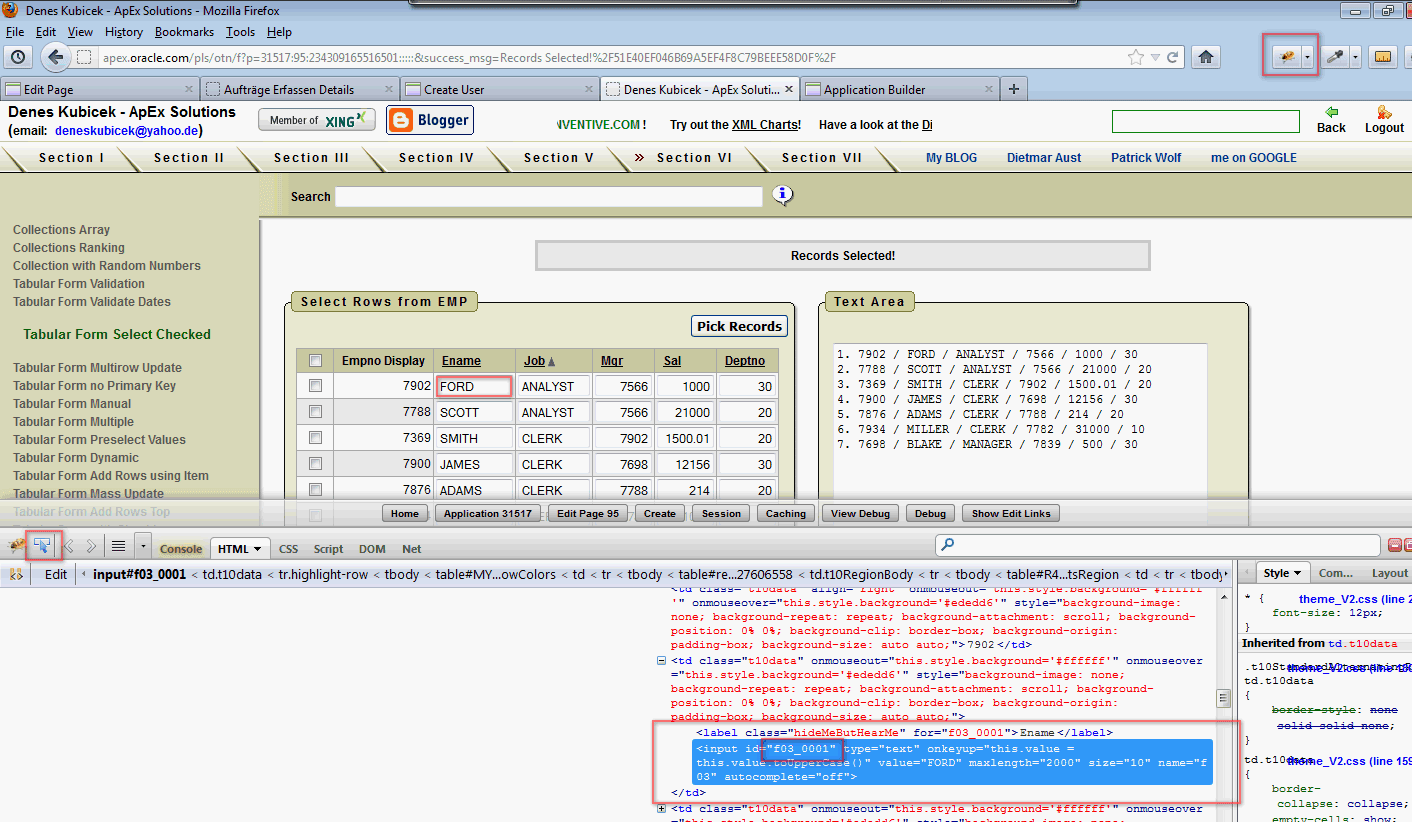Image resolution: width=1412 pixels, height=822 pixels.
Task: Open the URL history dropdown triangle
Action: pyautogui.click(x=1155, y=58)
